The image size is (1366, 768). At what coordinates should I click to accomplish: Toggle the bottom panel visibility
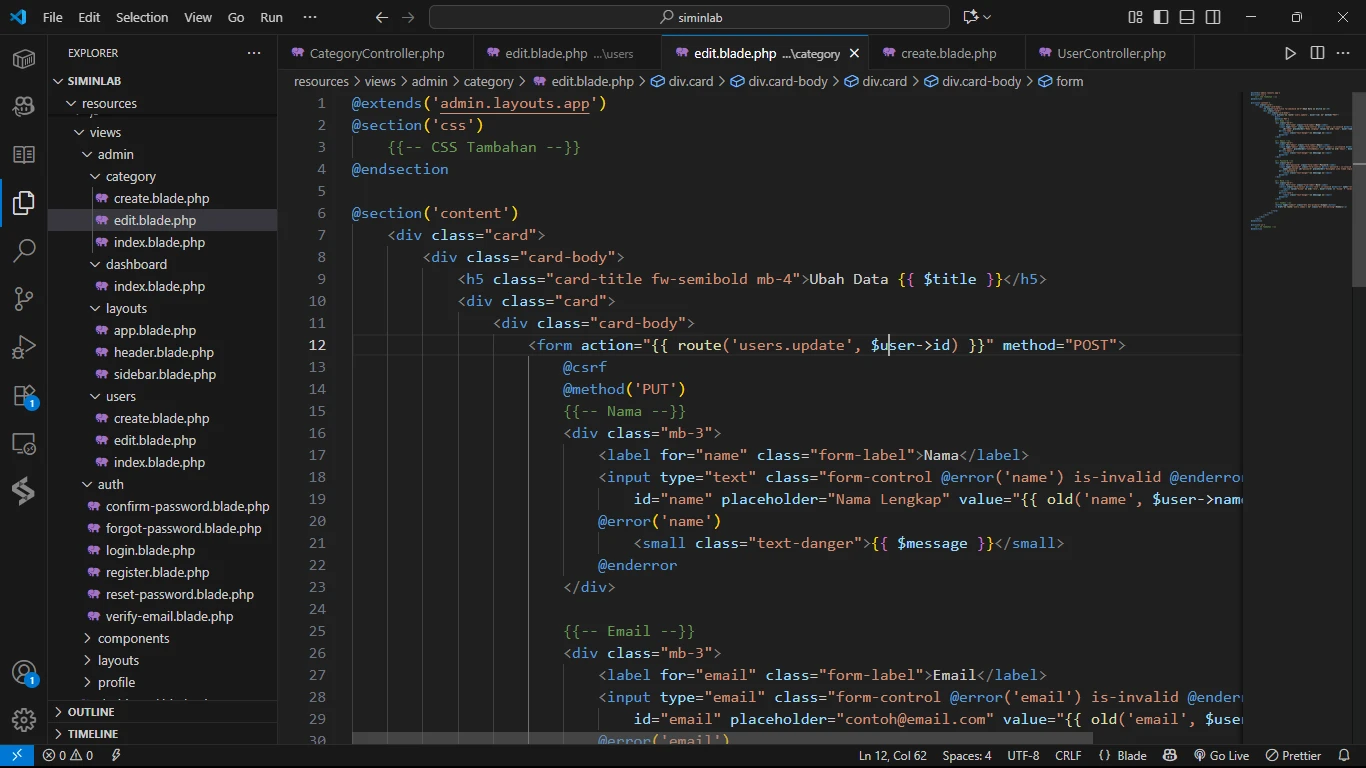tap(1187, 17)
